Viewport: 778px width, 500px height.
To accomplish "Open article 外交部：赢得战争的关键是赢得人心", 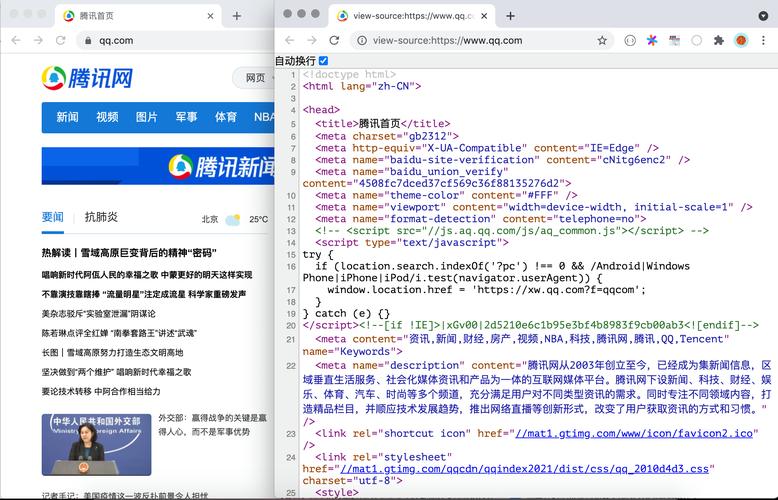I will (212, 425).
